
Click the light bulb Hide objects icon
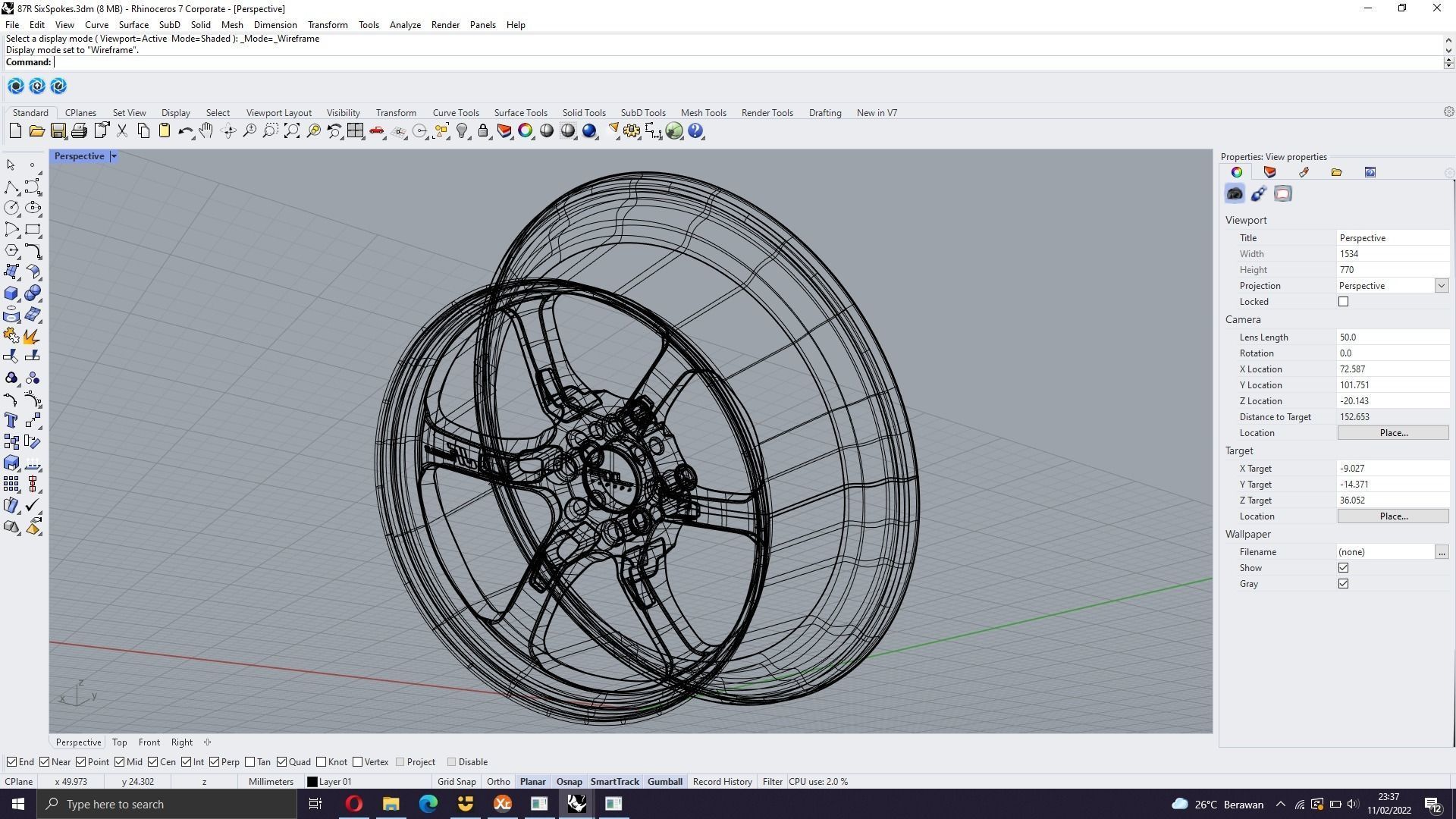pyautogui.click(x=462, y=131)
